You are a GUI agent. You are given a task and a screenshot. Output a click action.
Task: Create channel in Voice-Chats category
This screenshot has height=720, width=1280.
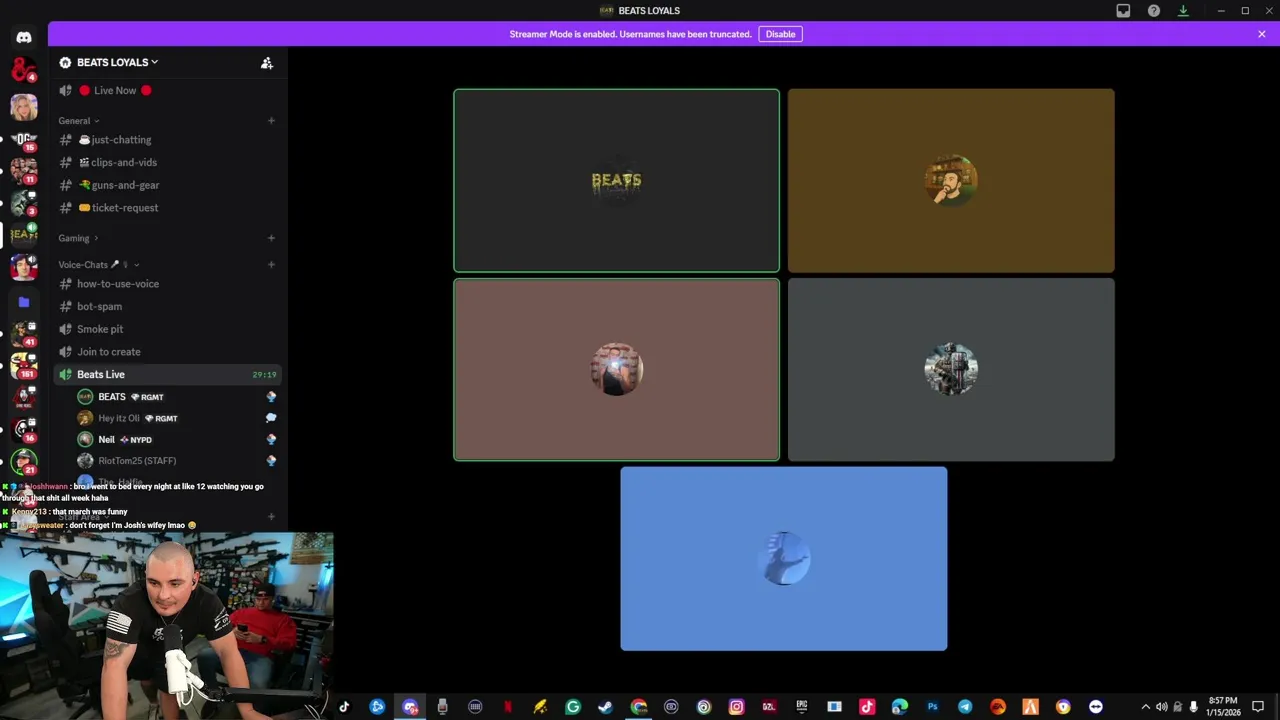coord(271,265)
